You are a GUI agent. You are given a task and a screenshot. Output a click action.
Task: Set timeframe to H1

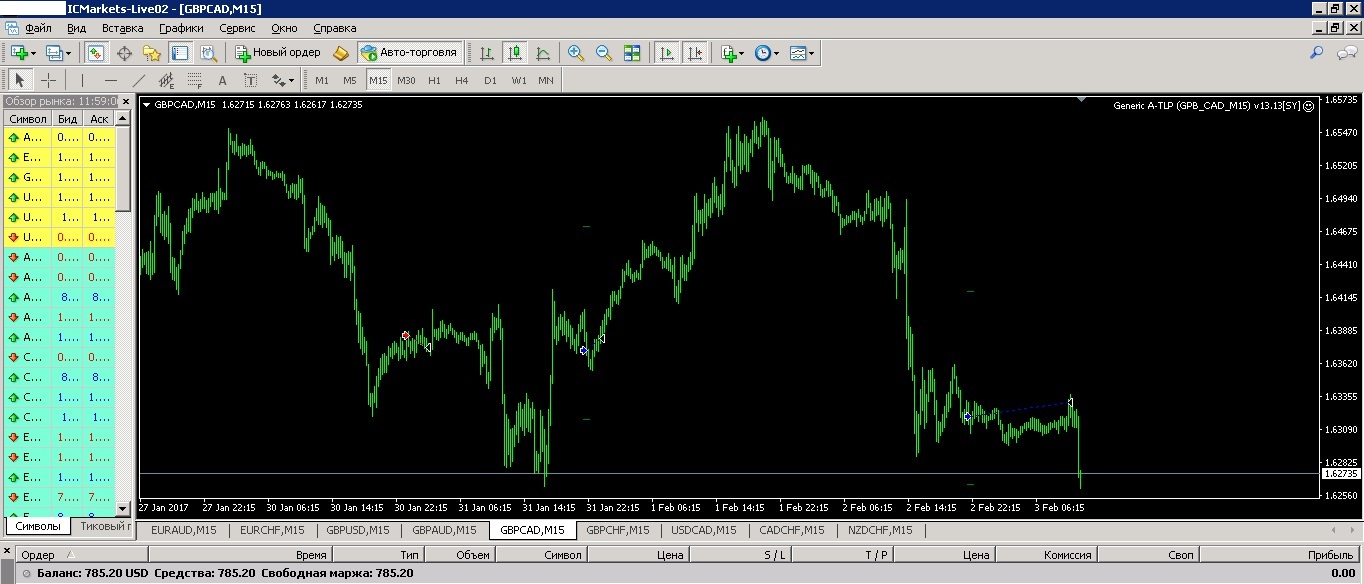(x=434, y=80)
